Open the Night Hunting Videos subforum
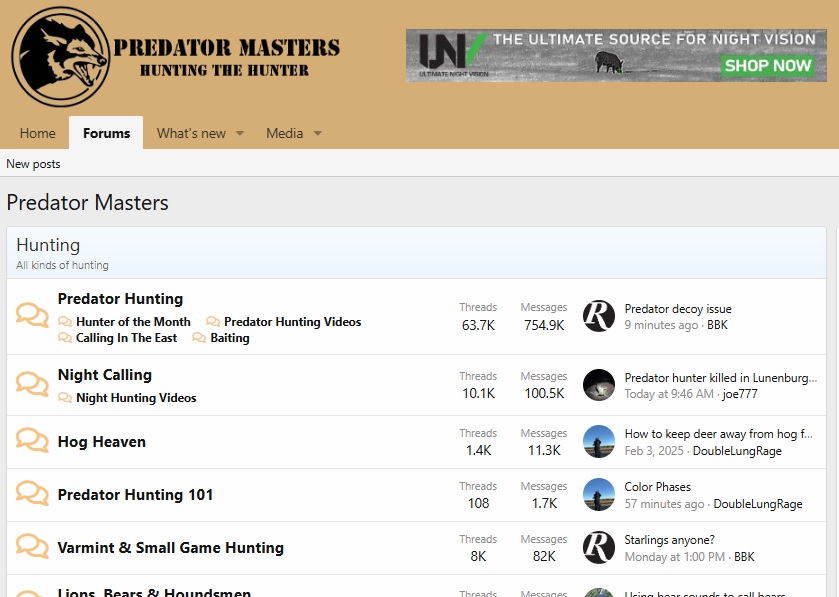The width and height of the screenshot is (839, 597). [136, 398]
